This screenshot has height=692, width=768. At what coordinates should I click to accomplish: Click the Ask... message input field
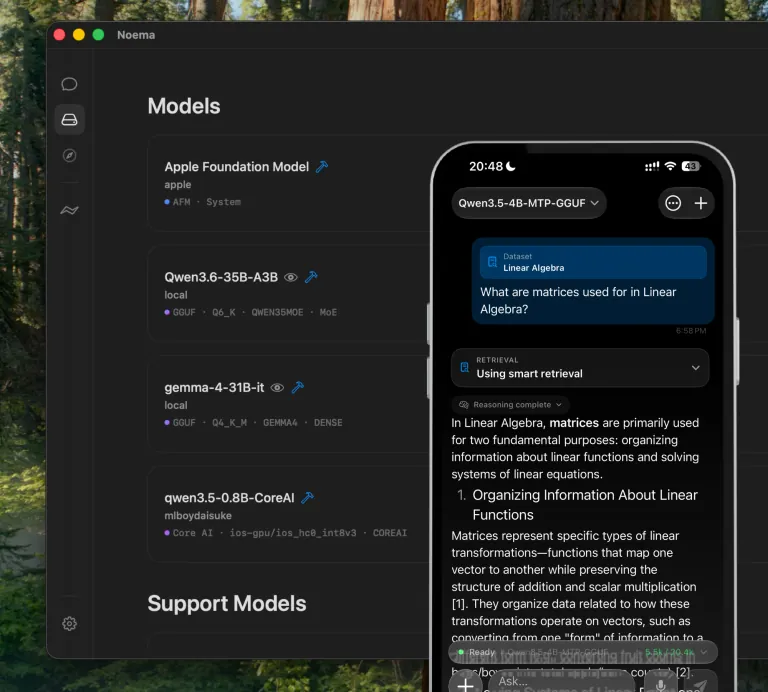[563, 681]
